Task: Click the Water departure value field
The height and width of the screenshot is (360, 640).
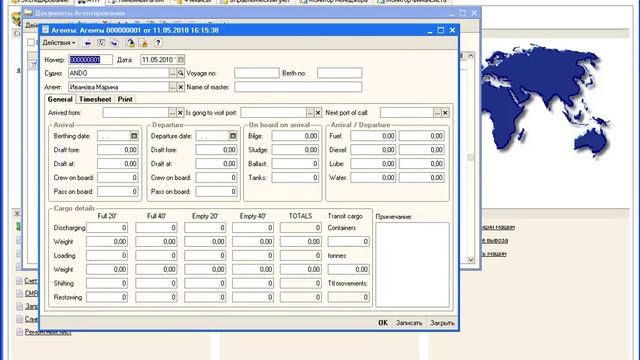Action: tap(422, 178)
